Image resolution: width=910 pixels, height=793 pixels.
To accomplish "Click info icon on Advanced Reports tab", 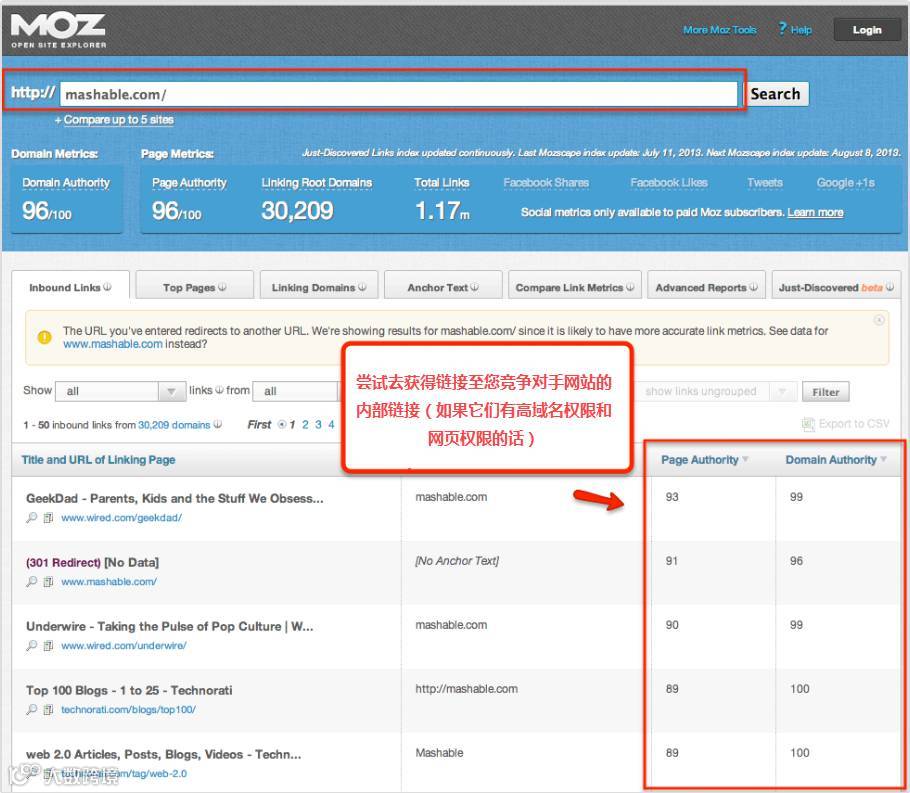I will tap(753, 287).
